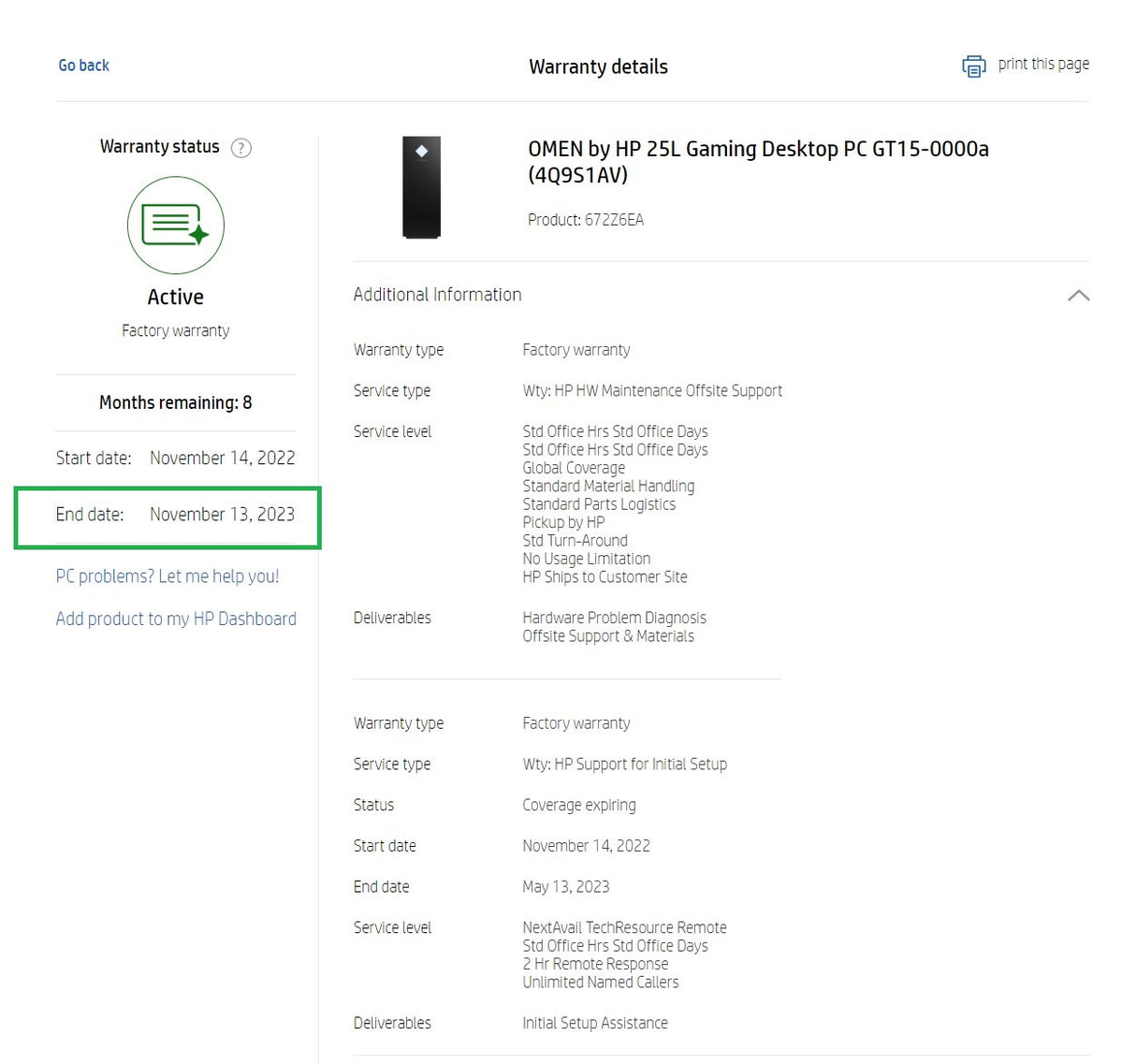Collapse the Additional Information section
The image size is (1136, 1064).
coord(1078,295)
